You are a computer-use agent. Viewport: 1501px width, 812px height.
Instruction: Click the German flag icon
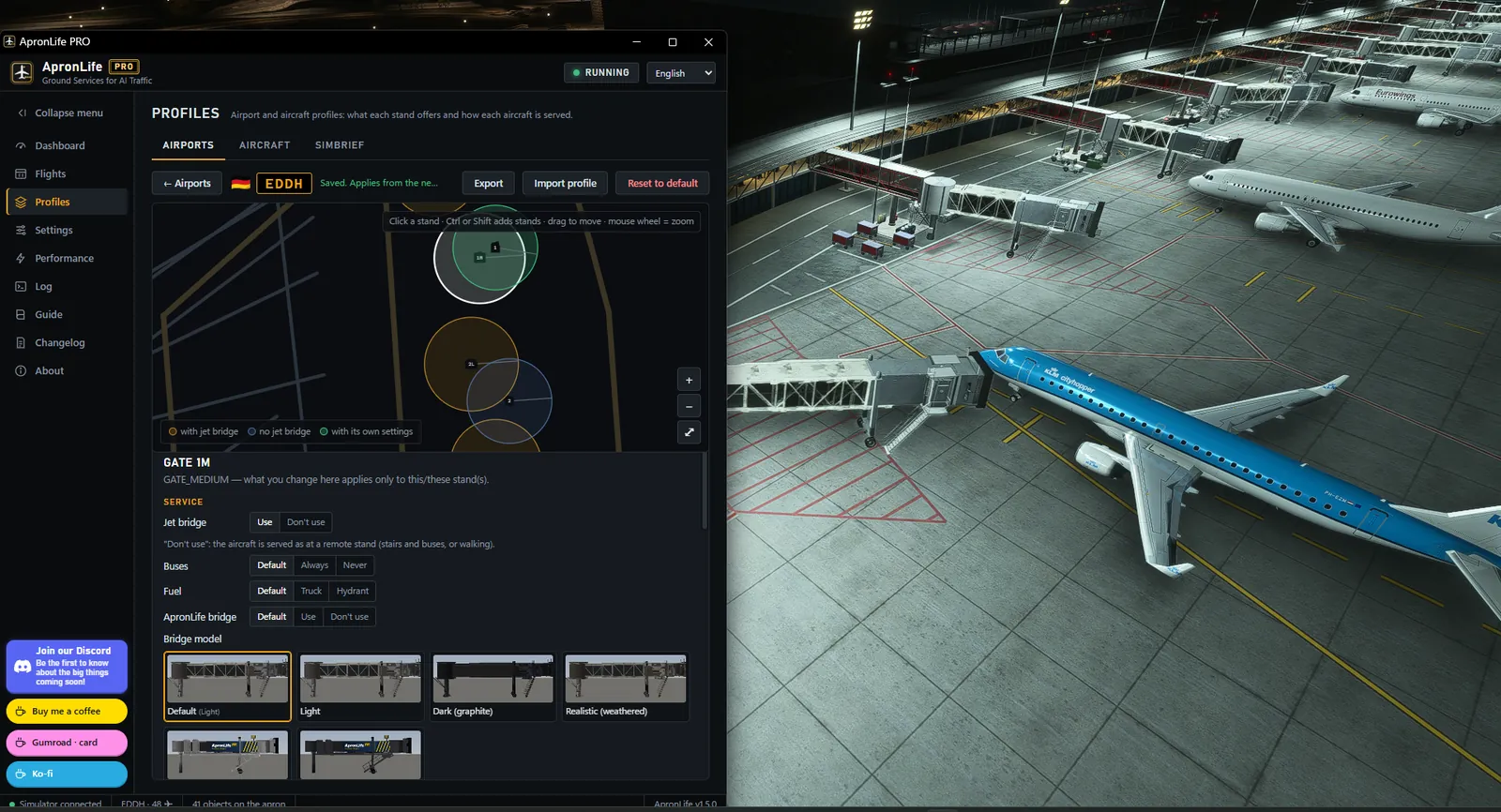[241, 184]
